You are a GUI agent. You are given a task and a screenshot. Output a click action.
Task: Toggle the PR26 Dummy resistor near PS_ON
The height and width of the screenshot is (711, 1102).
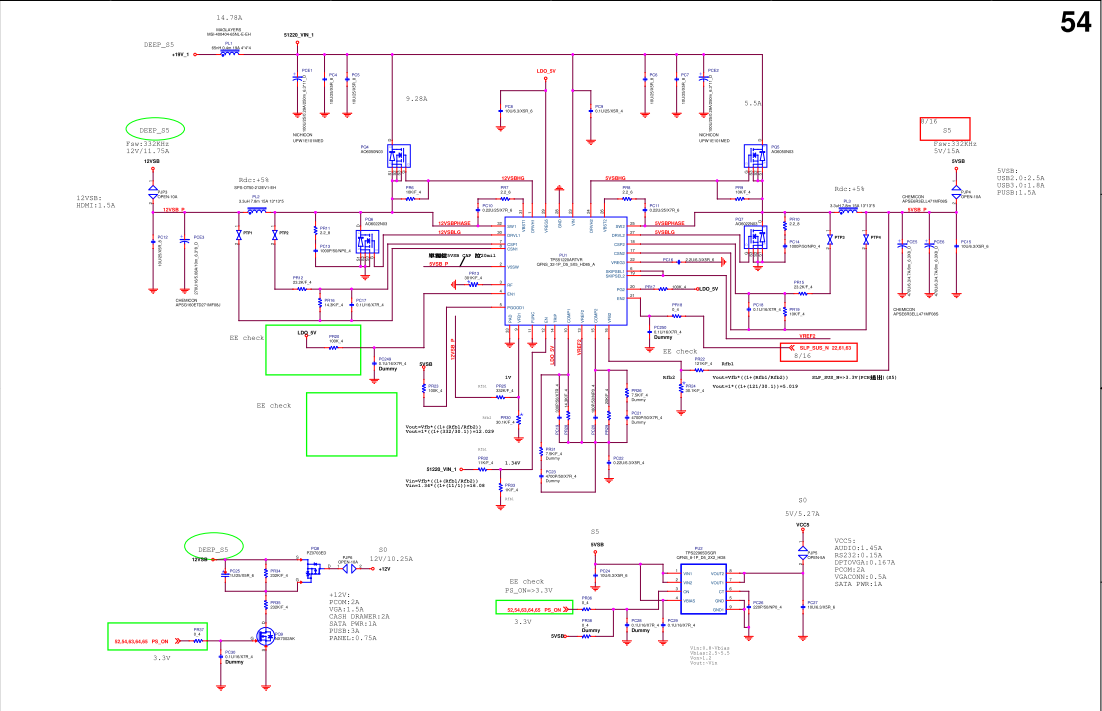[x=585, y=637]
